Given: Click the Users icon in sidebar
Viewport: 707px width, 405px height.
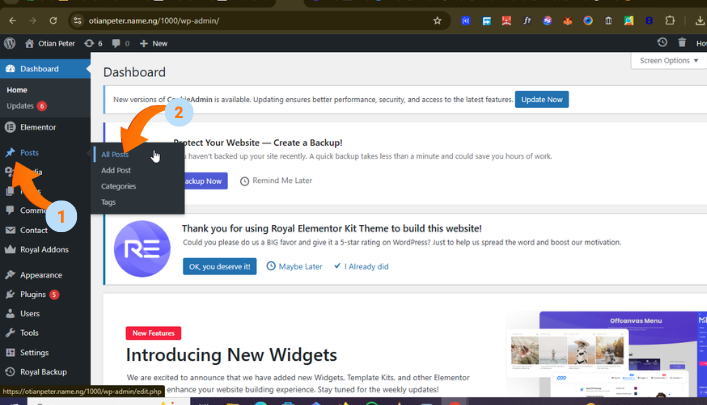Looking at the screenshot, I should click(10, 314).
